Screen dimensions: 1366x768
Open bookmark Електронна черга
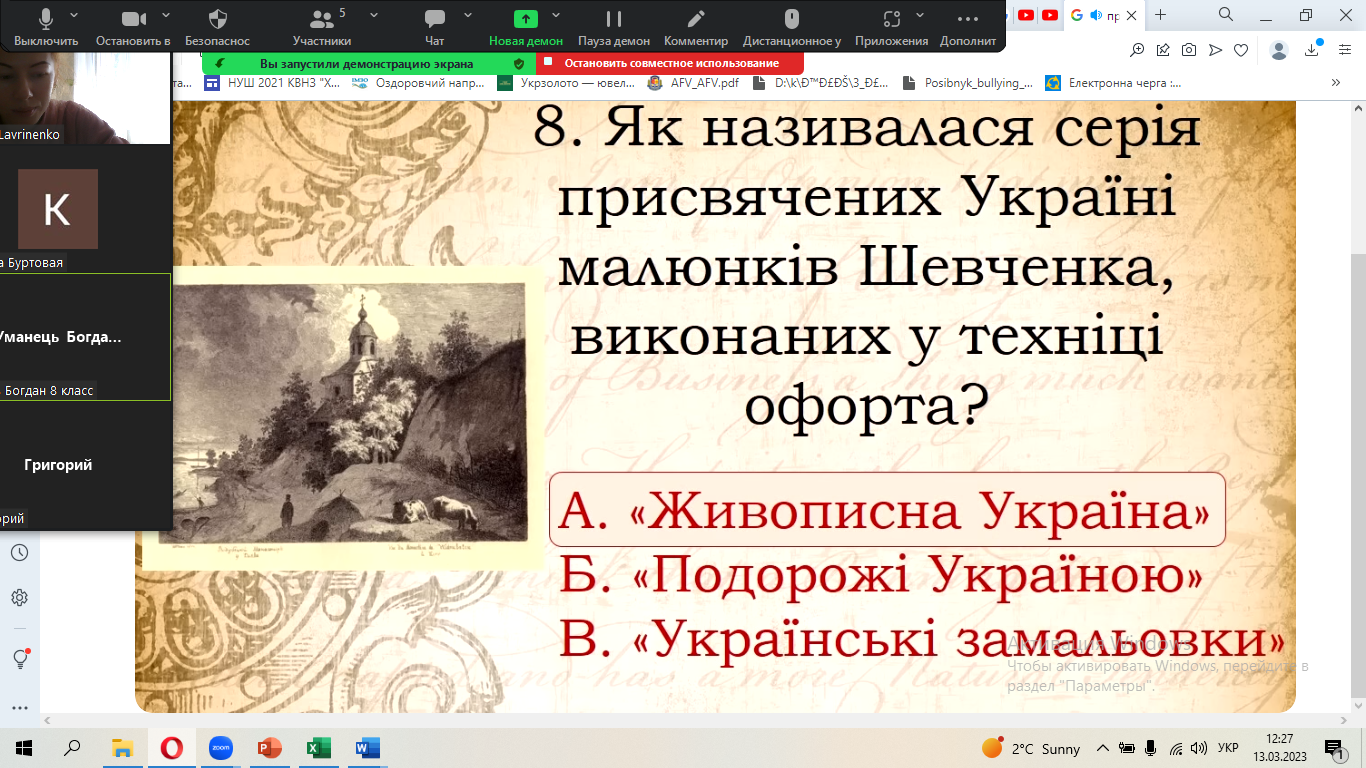(1113, 83)
